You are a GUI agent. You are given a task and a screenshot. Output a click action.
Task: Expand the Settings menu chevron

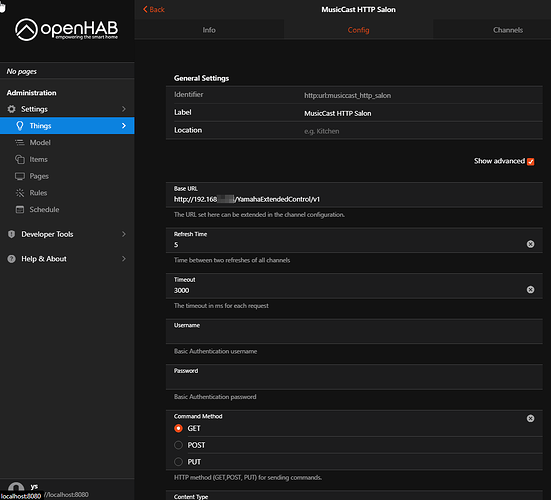click(124, 109)
